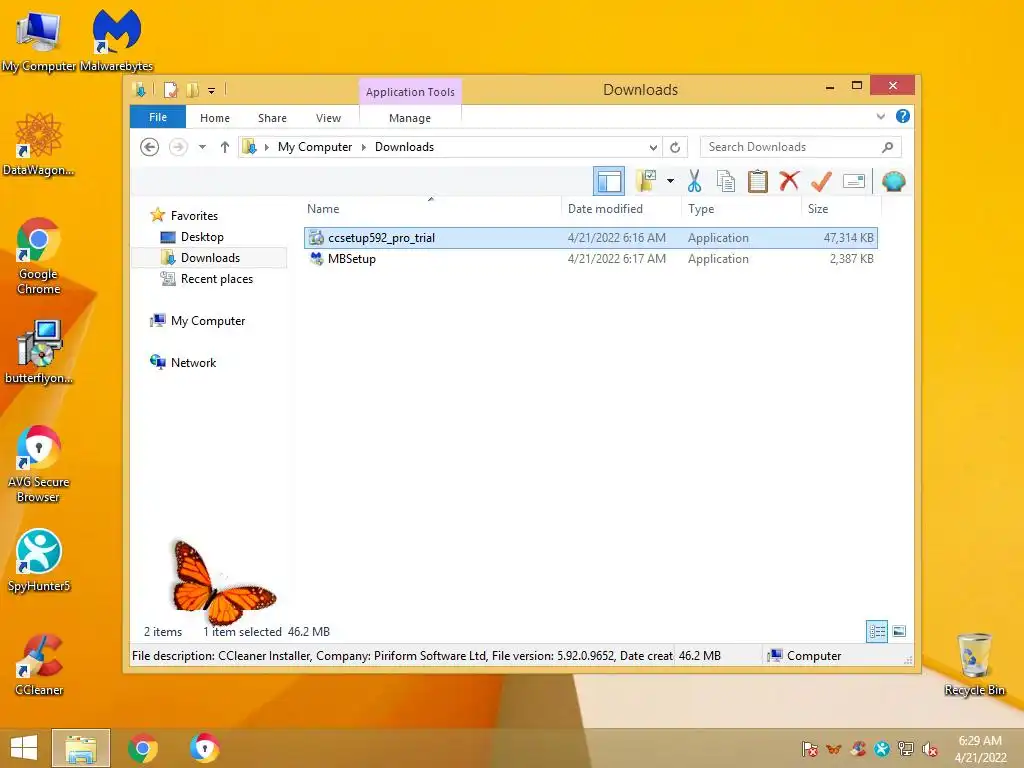Click the red X Delete icon
Image resolution: width=1024 pixels, height=768 pixels.
click(790, 180)
